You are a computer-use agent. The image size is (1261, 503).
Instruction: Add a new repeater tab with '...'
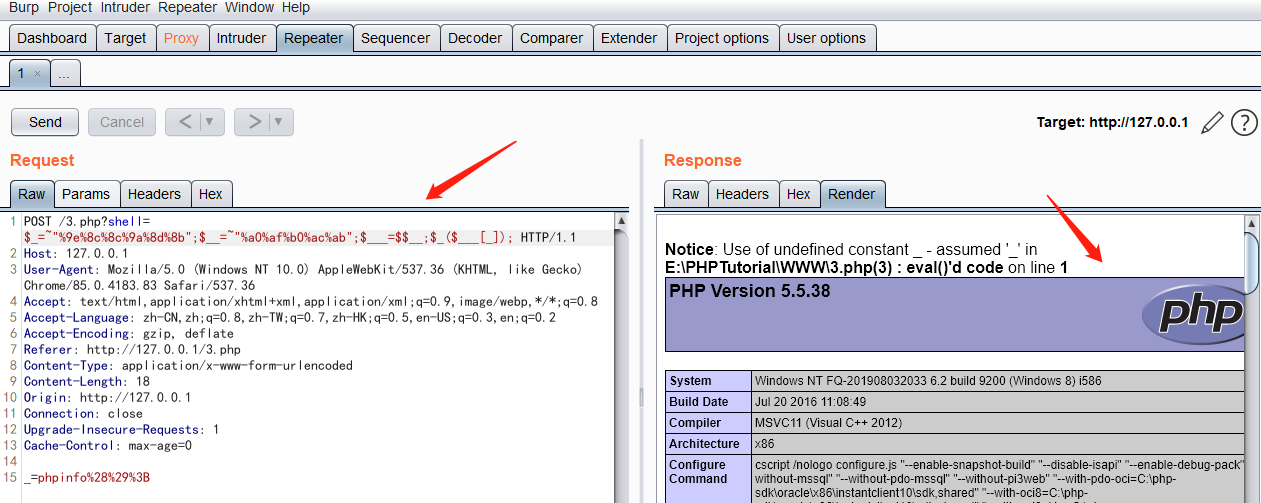click(64, 73)
